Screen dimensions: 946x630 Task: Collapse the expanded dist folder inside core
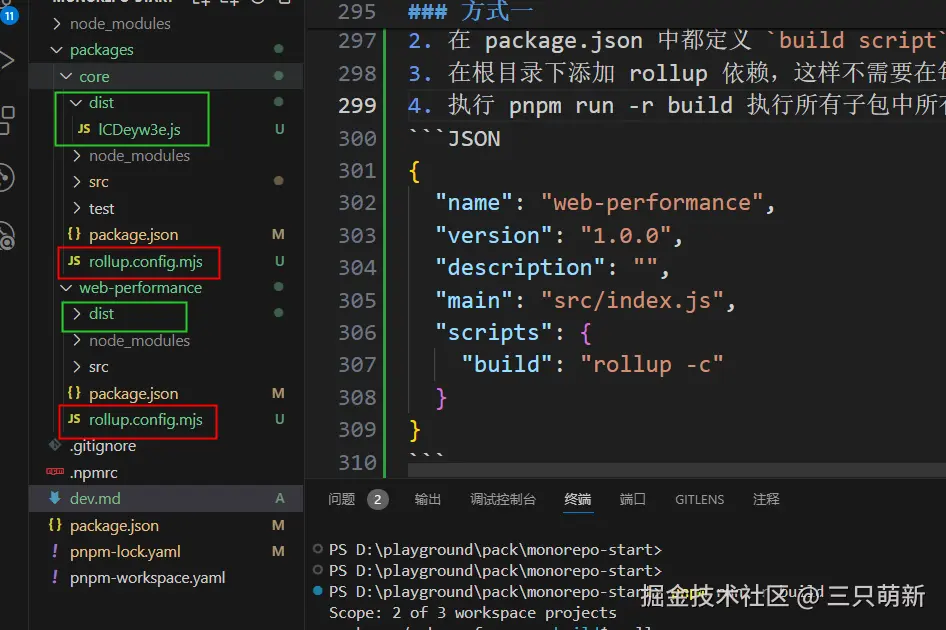76,103
